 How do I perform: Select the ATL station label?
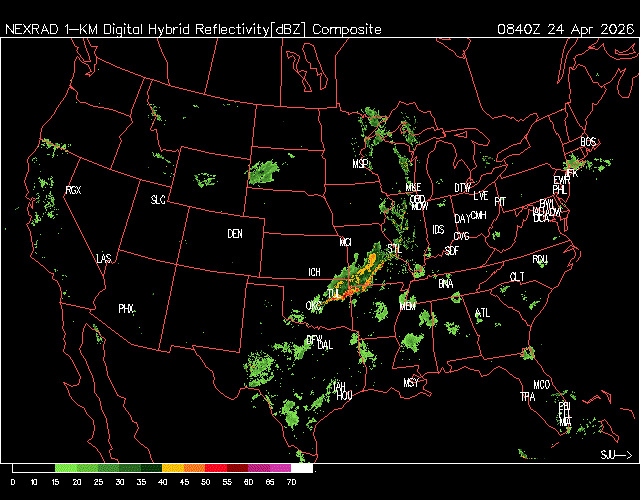pyautogui.click(x=484, y=313)
